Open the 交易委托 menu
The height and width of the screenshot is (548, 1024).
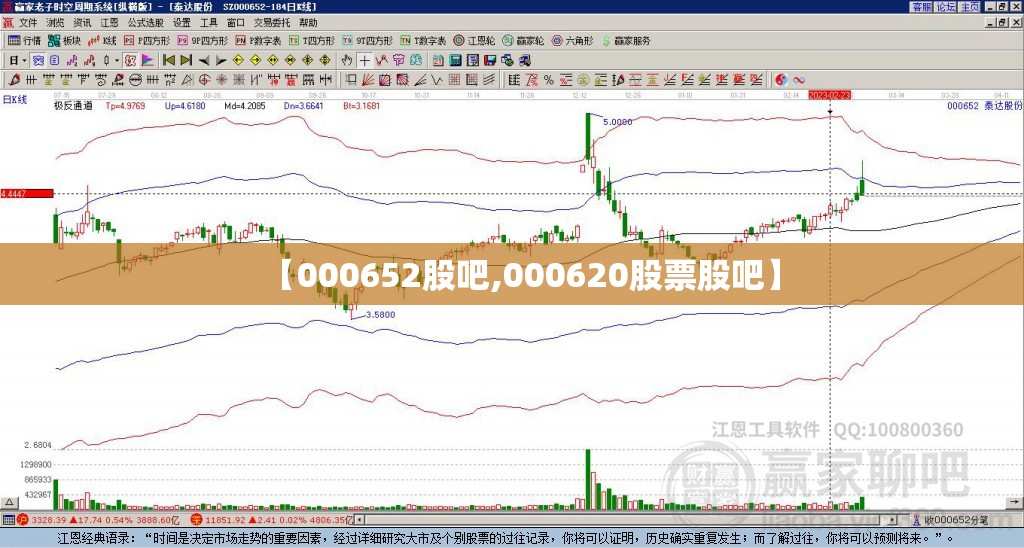pos(272,23)
